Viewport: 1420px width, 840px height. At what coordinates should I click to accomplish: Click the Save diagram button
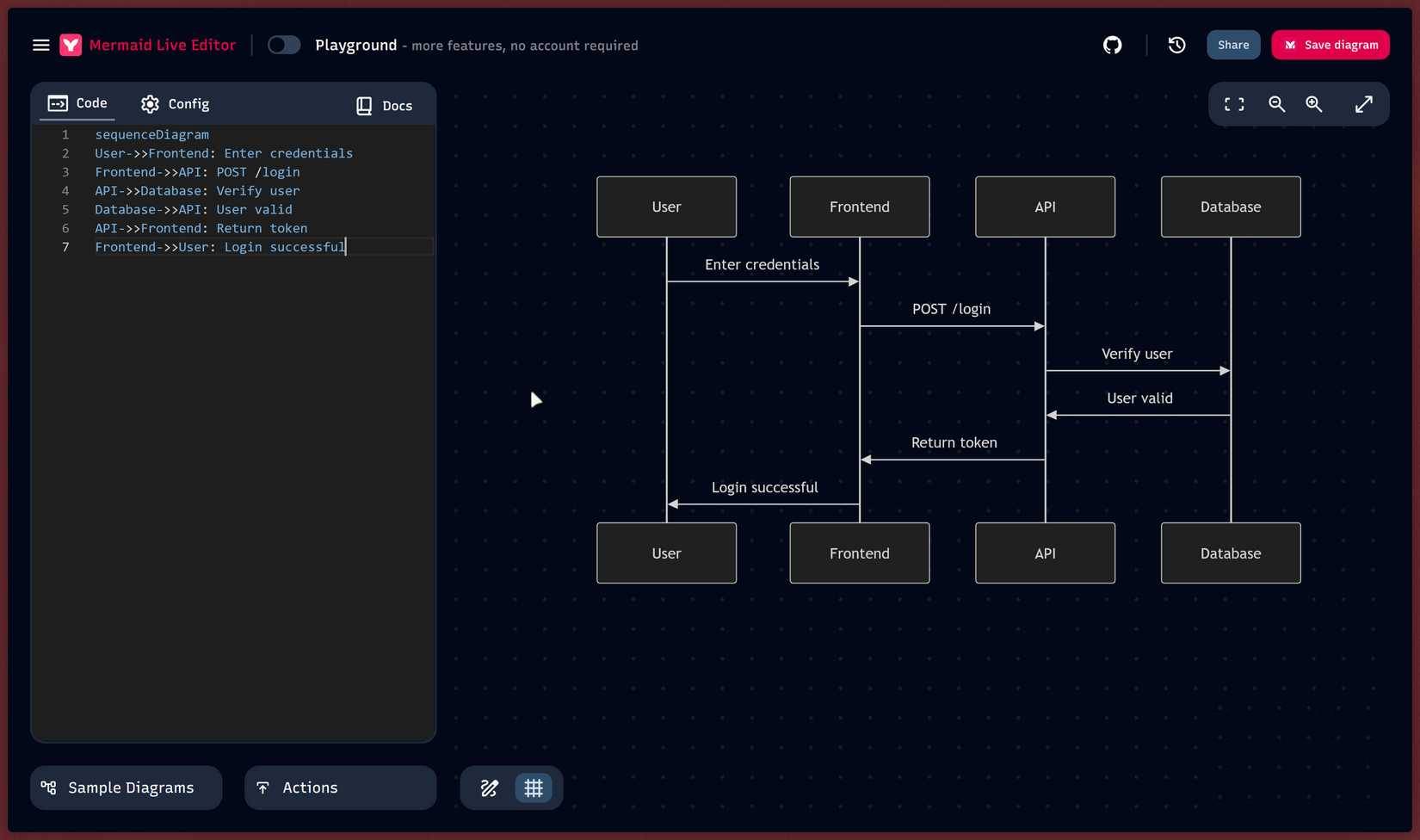pyautogui.click(x=1330, y=45)
